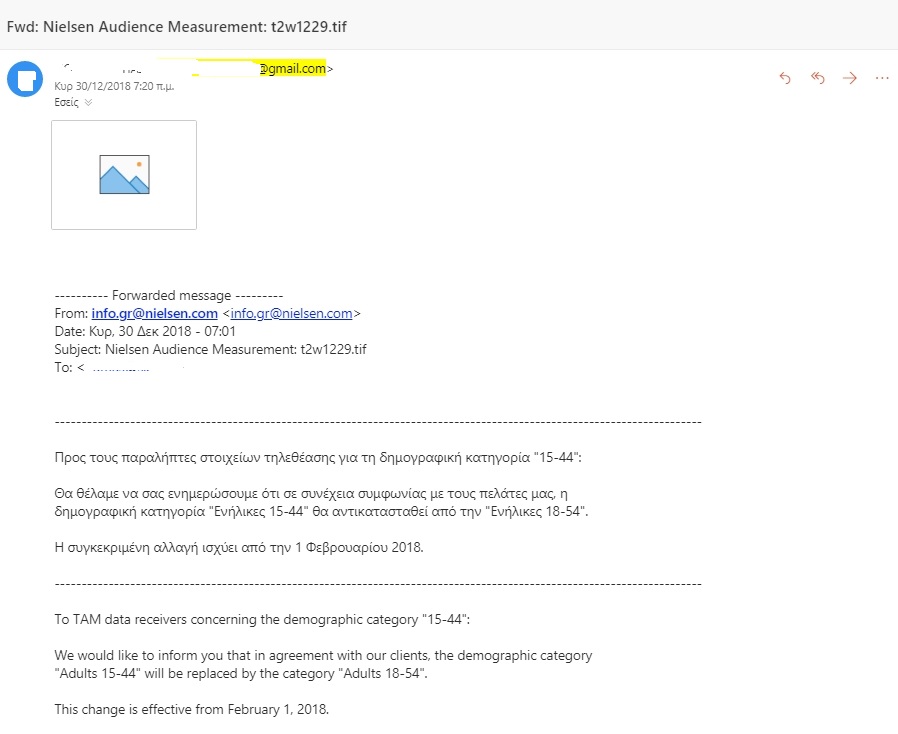This screenshot has height=734, width=898.
Task: Expand the recipients list chevron next to Εσείς
Action: pyautogui.click(x=88, y=102)
